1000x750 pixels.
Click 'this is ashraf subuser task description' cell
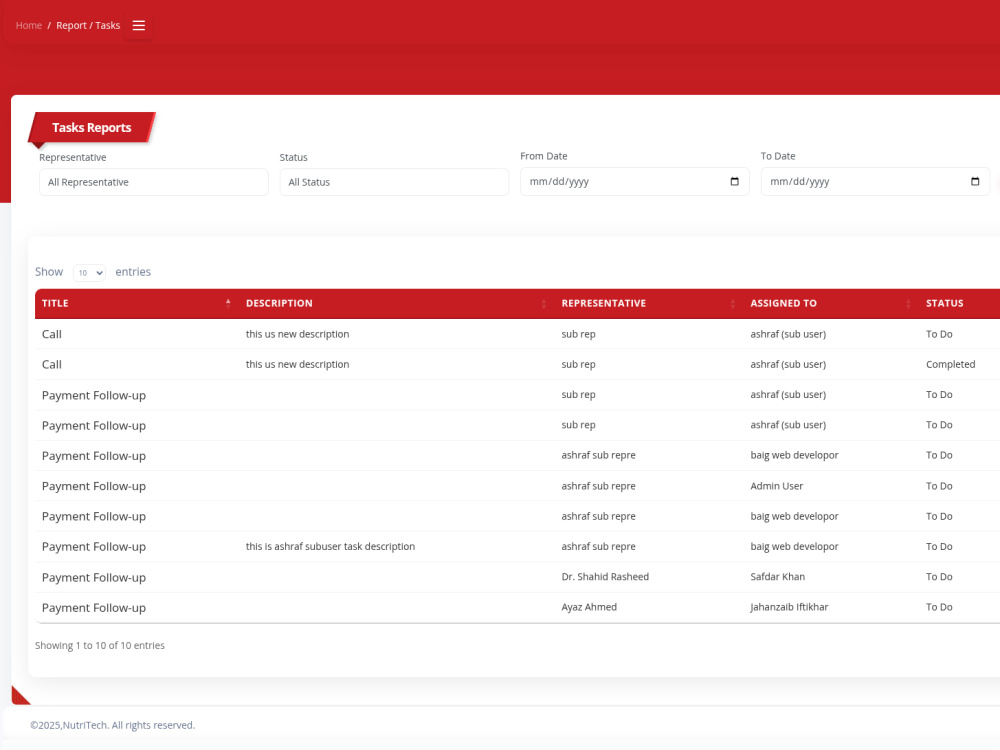(x=330, y=547)
